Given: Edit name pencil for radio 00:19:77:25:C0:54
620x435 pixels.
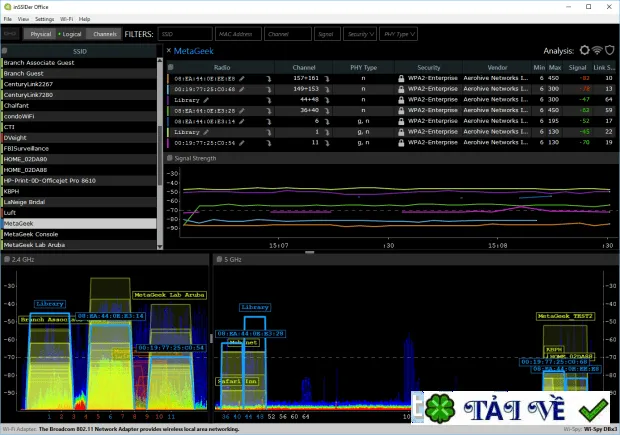Looking at the screenshot, I should (x=242, y=143).
